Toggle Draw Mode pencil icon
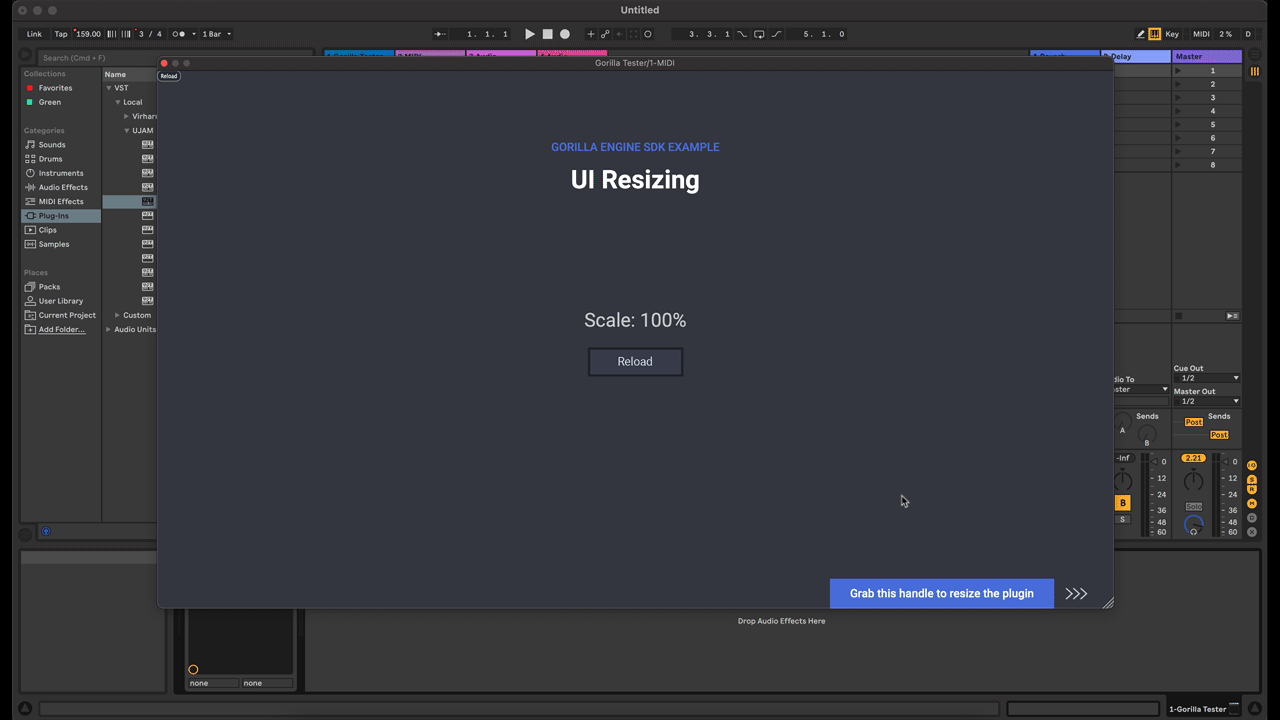 [x=1141, y=34]
